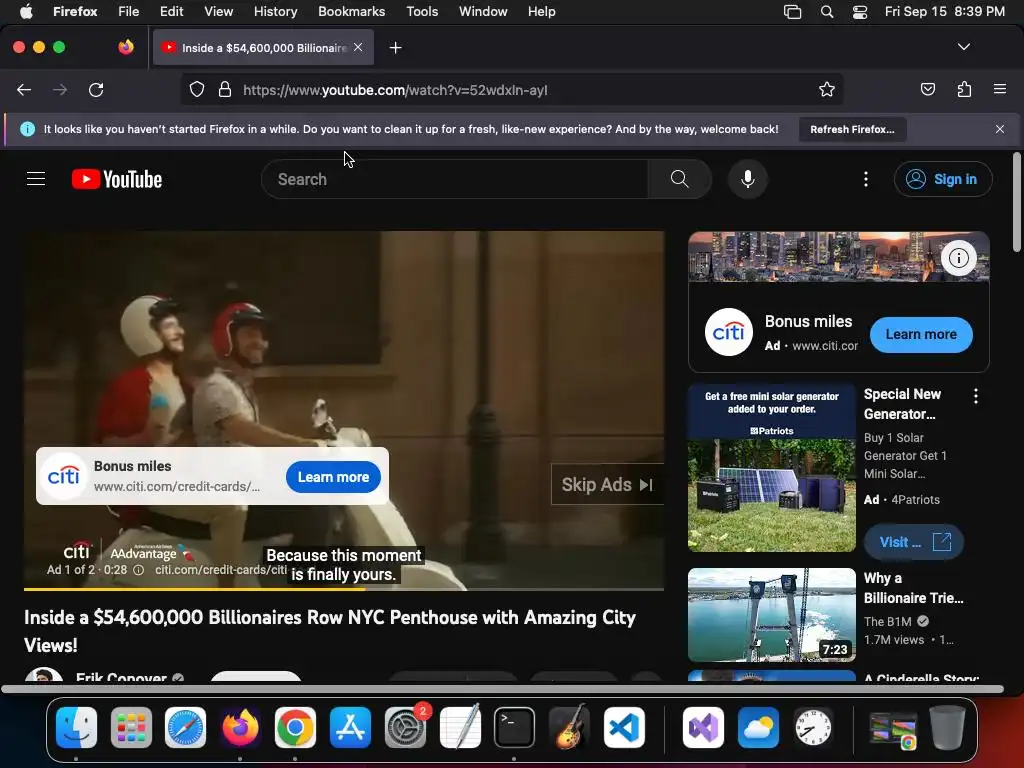Open the YouTube guide hamburger menu

tap(36, 179)
